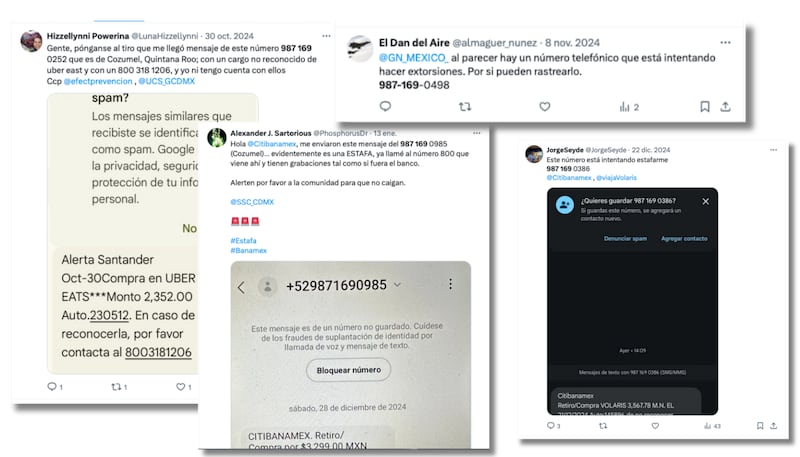
Task: Go back using the arrow beside +529871690985
Action: click(241, 287)
